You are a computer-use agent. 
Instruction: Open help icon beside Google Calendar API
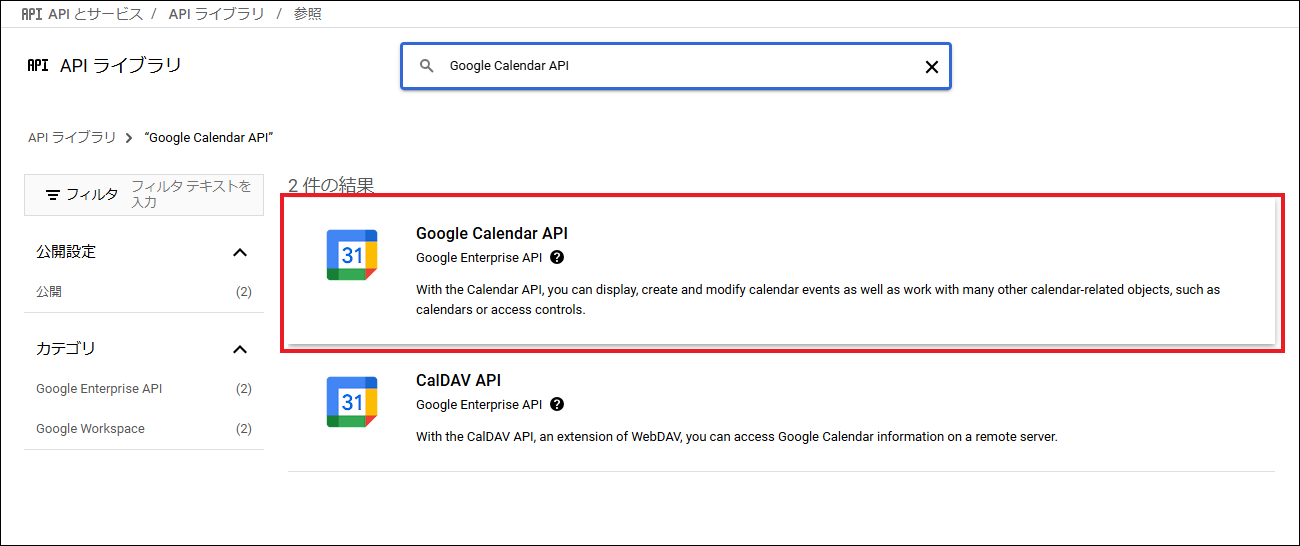(x=557, y=257)
